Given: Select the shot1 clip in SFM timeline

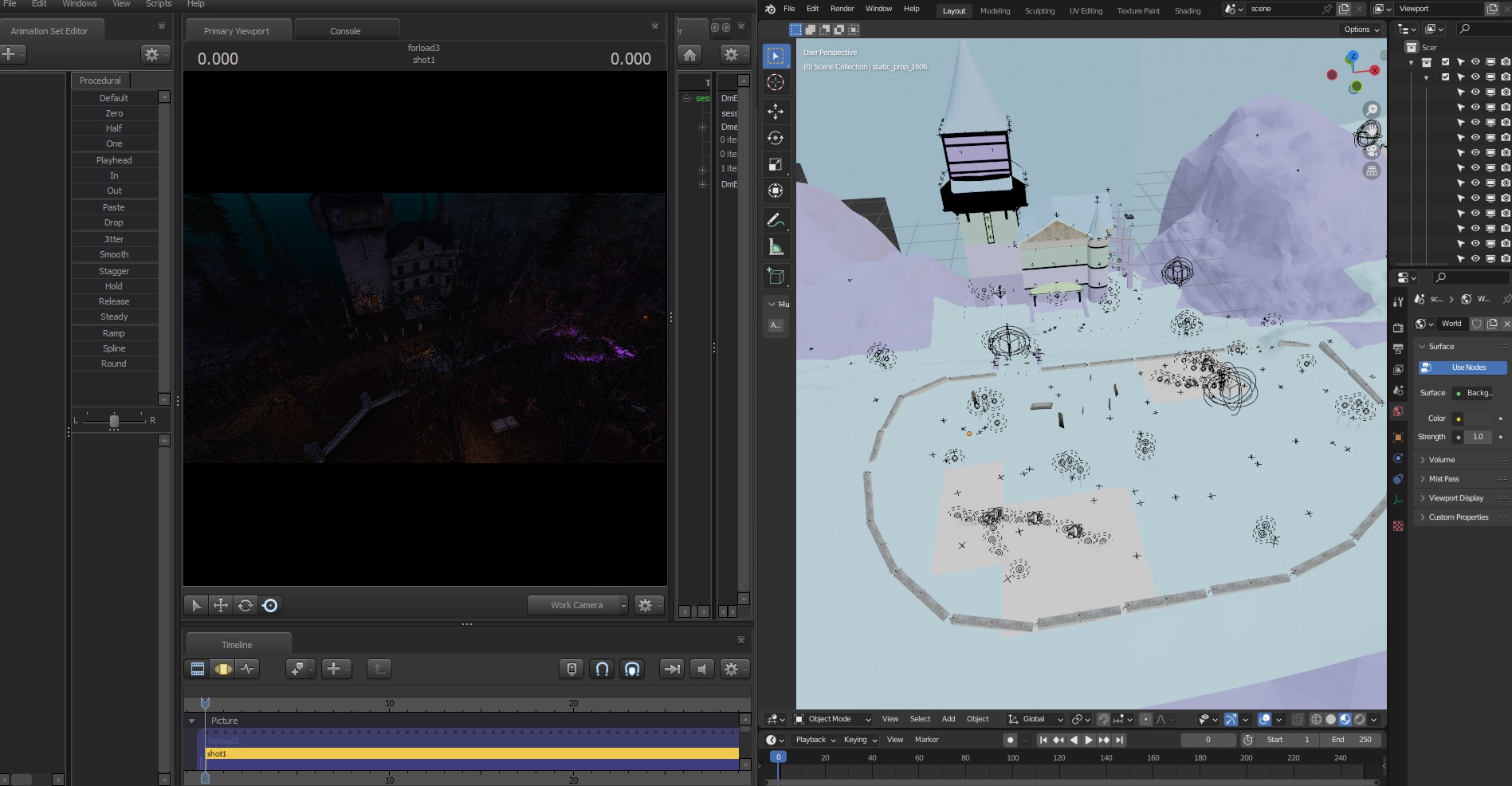Looking at the screenshot, I should coord(399,753).
